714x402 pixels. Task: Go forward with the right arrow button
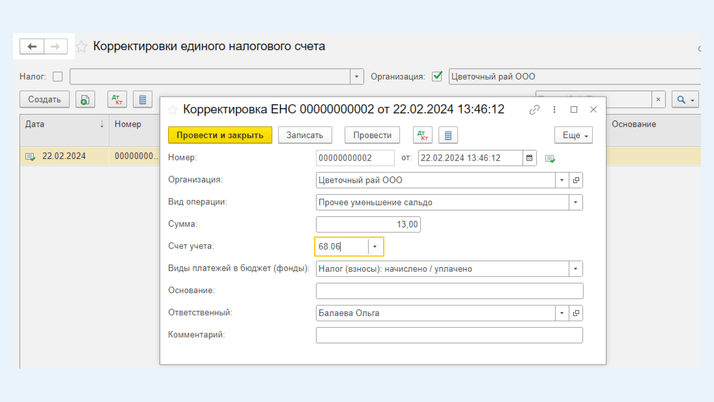pos(56,46)
